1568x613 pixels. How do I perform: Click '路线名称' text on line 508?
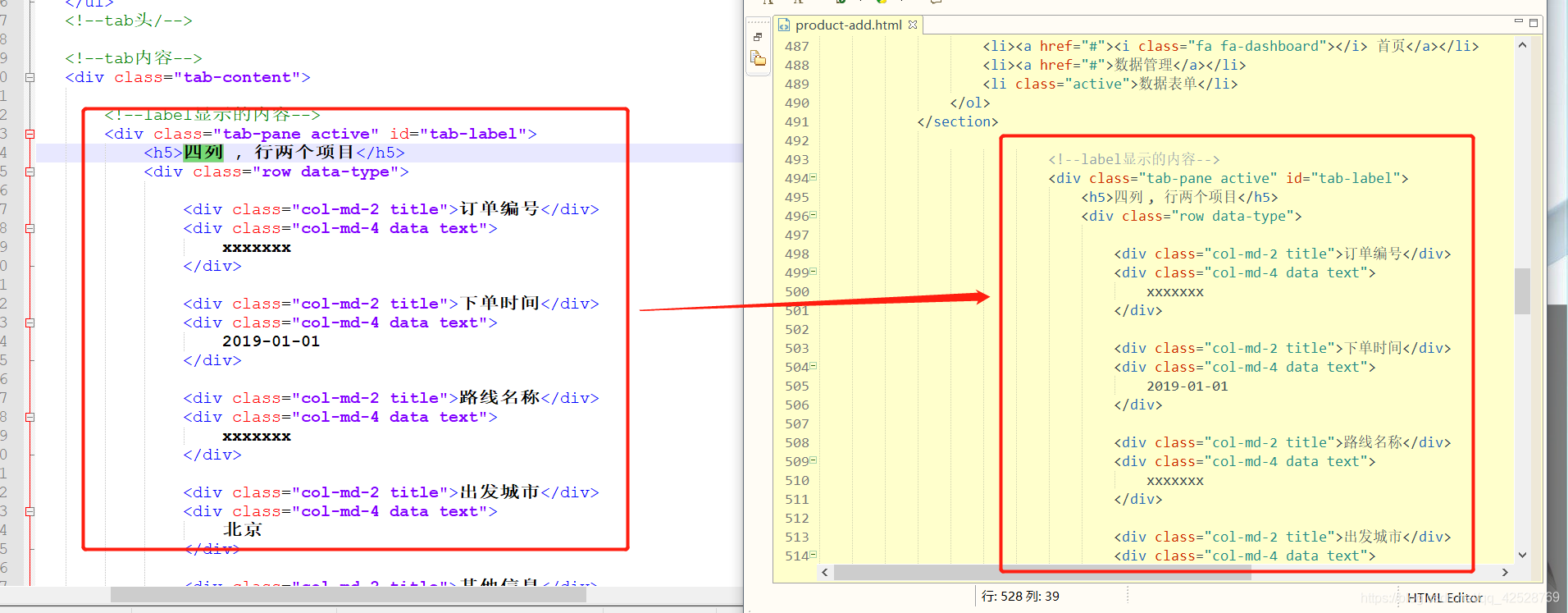click(1373, 442)
